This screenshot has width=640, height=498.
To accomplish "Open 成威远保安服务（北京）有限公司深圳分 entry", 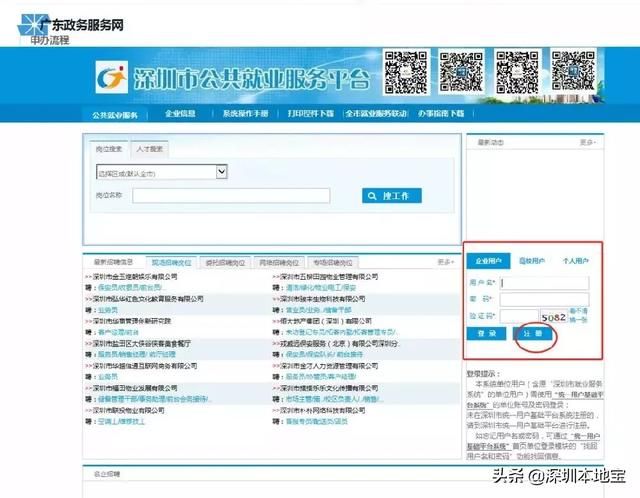I will click(x=339, y=343).
